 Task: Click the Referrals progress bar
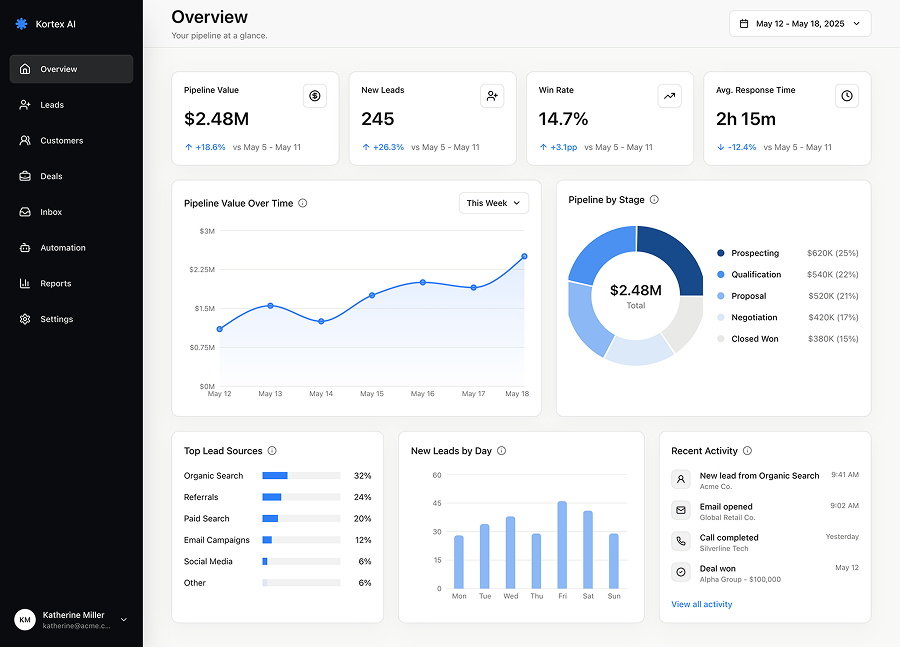301,496
